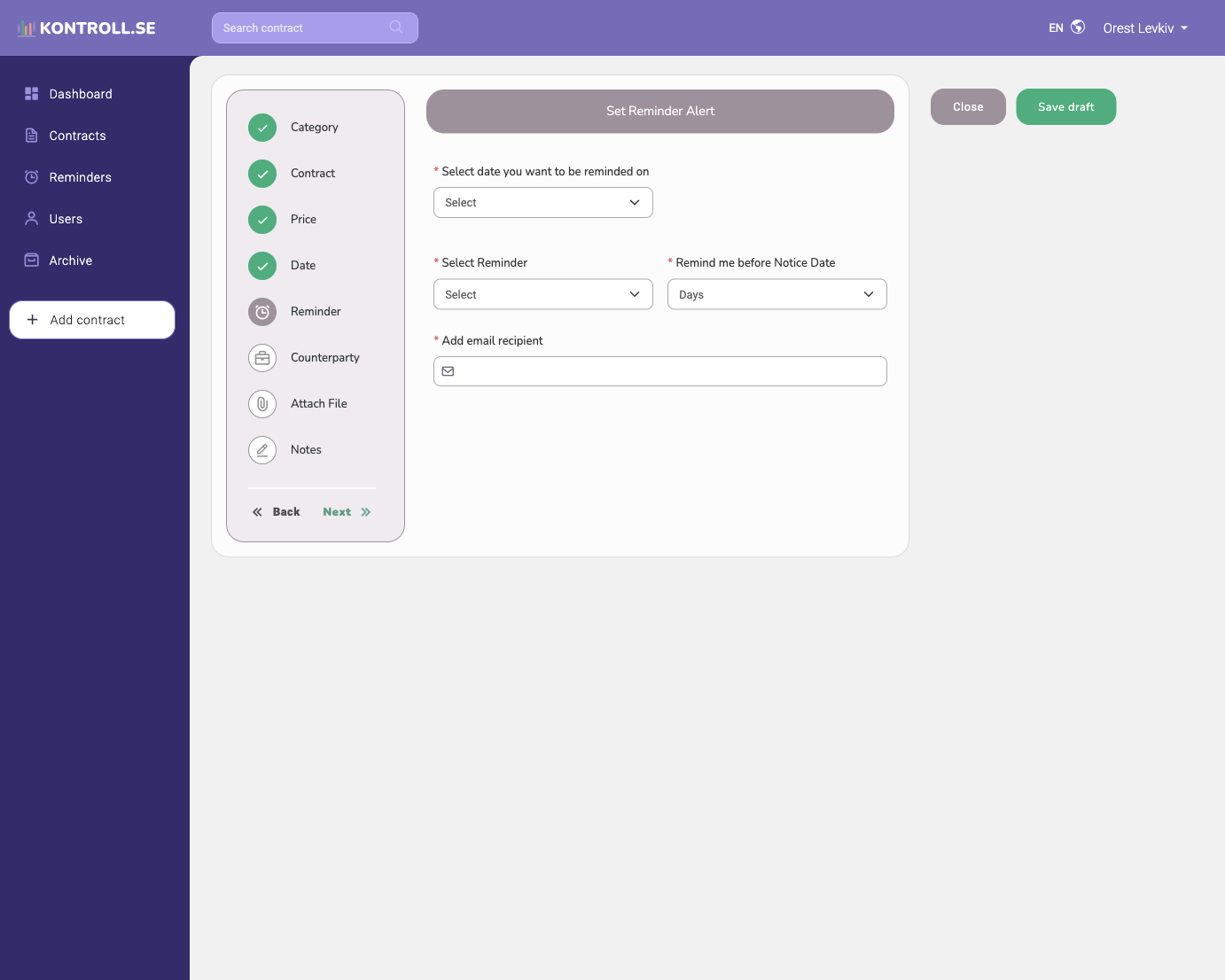
Task: Click the KONTROLL.SE logo
Action: click(x=87, y=28)
